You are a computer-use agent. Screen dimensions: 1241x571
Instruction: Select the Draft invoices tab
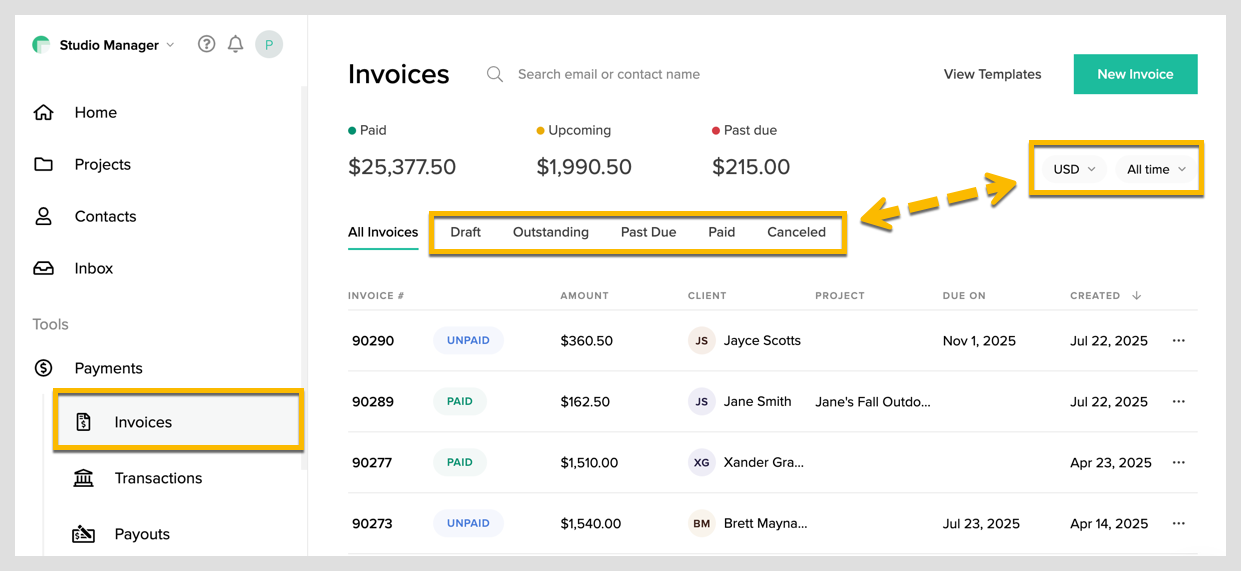(465, 232)
